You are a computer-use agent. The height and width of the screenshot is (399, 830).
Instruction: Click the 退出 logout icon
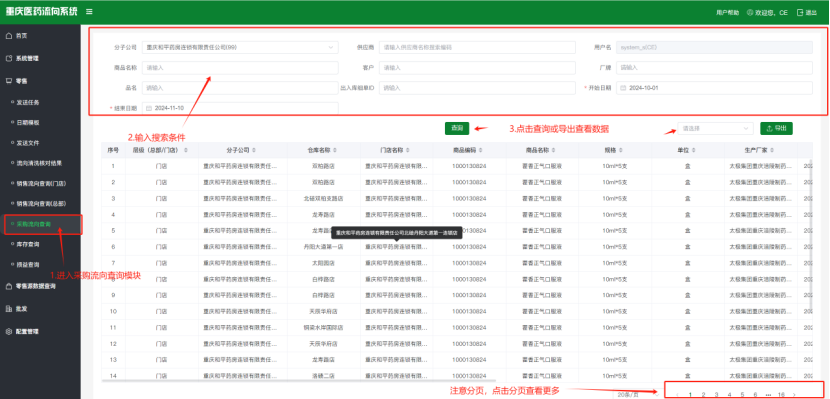800,12
